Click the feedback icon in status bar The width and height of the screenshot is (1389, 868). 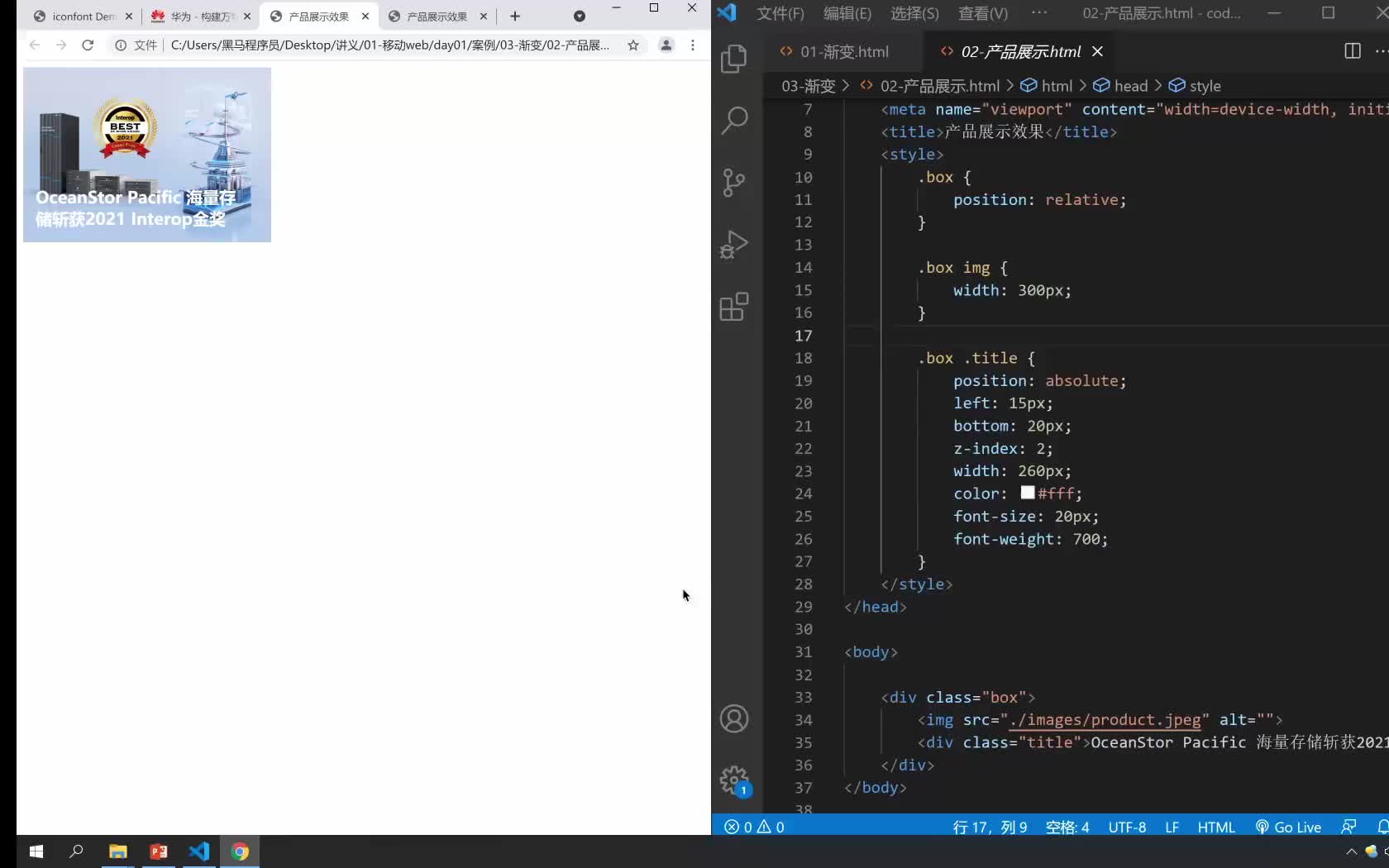[x=1348, y=827]
